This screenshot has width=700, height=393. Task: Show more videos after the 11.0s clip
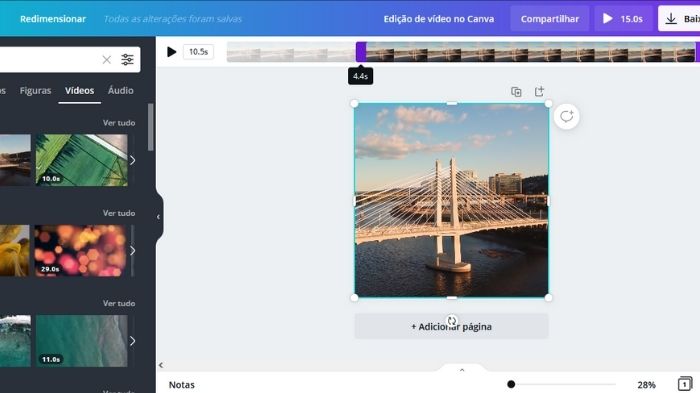[133, 341]
